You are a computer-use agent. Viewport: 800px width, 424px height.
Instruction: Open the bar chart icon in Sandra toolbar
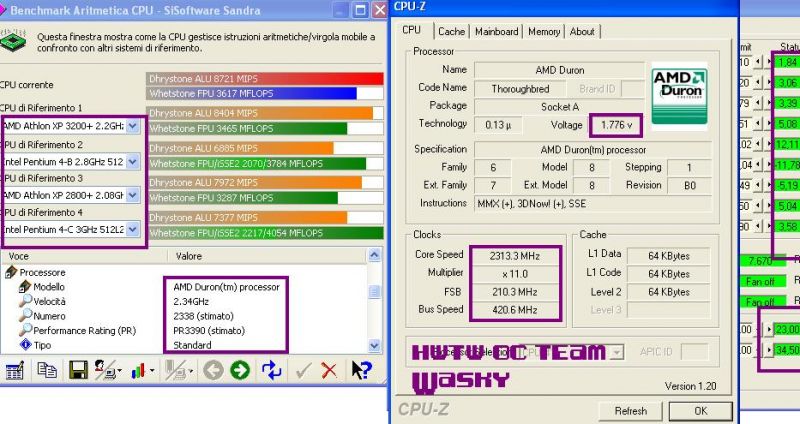coord(139,371)
